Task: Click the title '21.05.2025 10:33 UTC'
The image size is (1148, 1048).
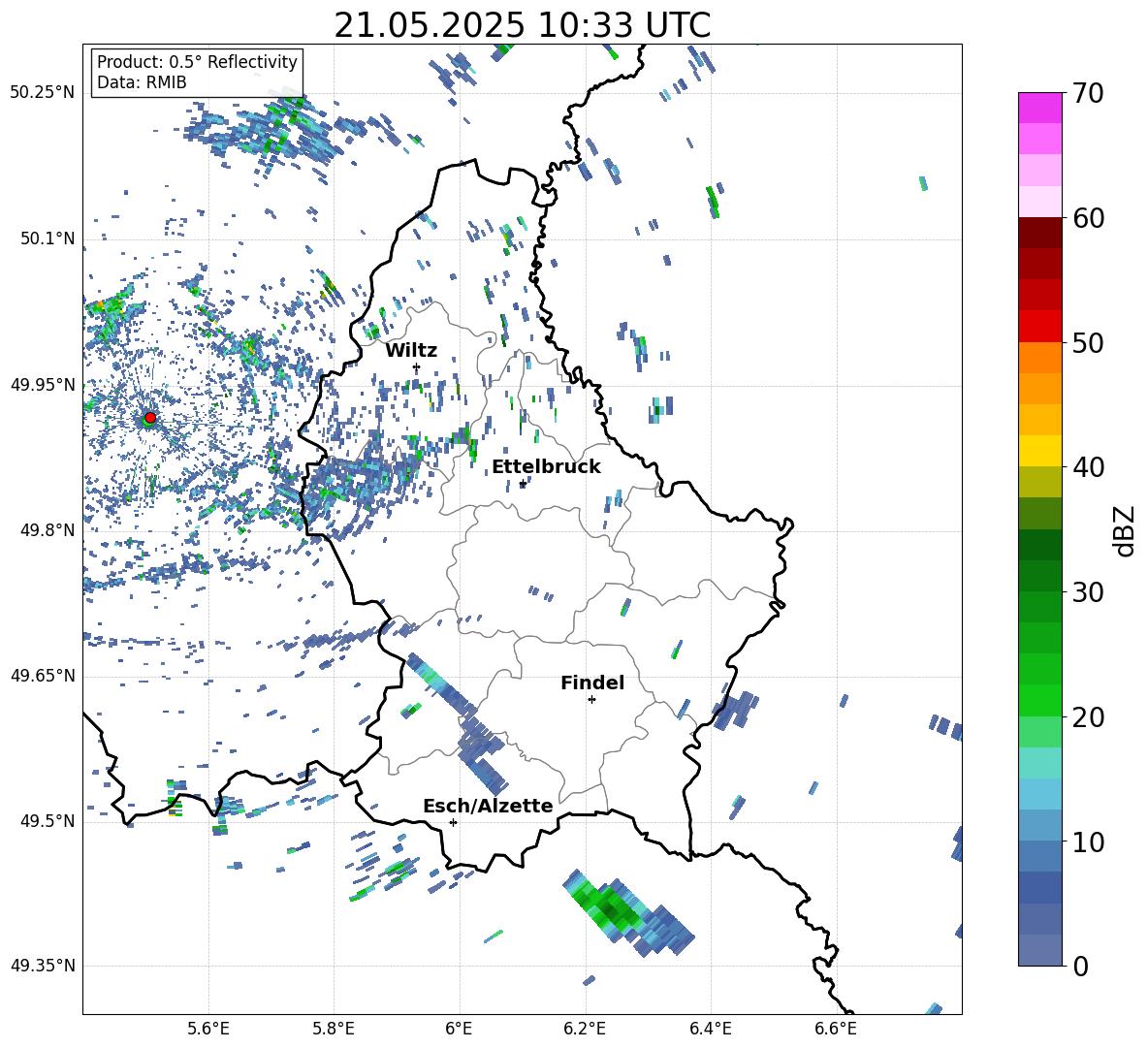Action: (522, 25)
